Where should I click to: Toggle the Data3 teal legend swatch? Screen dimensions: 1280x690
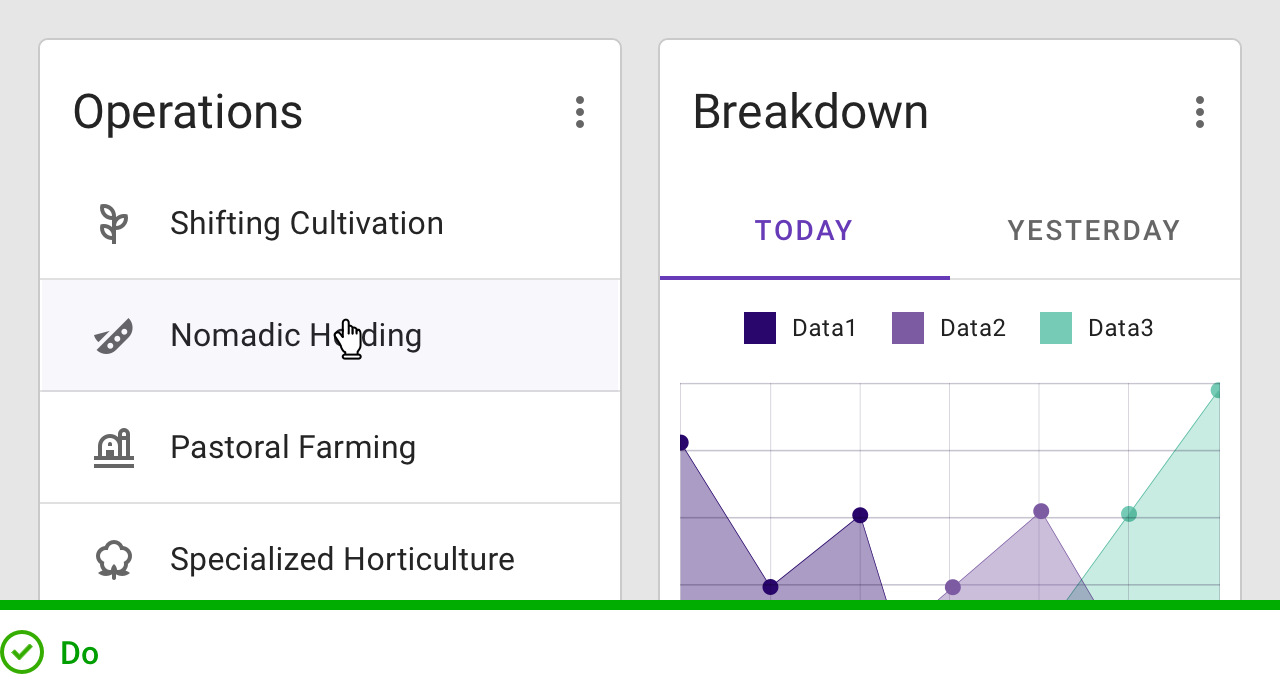[x=1056, y=328]
